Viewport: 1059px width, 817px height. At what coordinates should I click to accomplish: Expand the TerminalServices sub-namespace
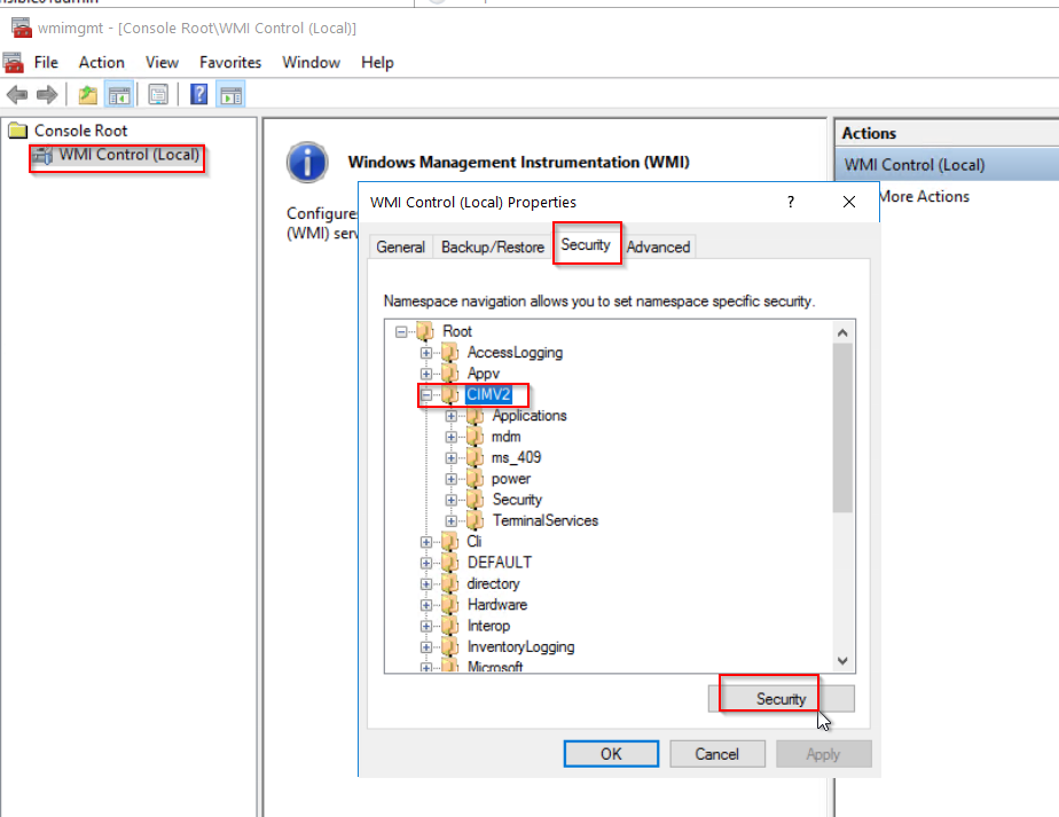pos(450,521)
